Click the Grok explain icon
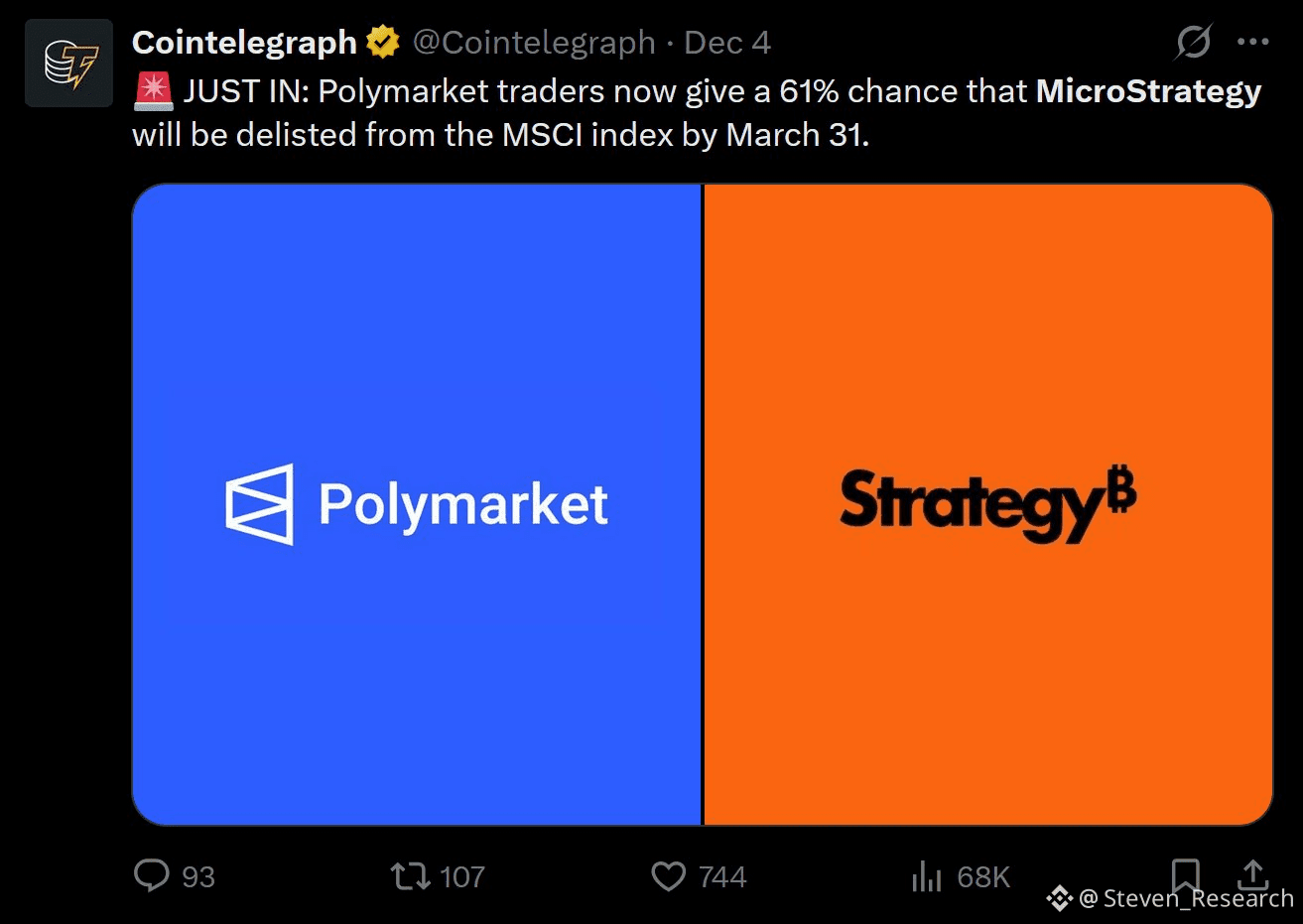Viewport: 1303px width, 924px height. 1193,42
